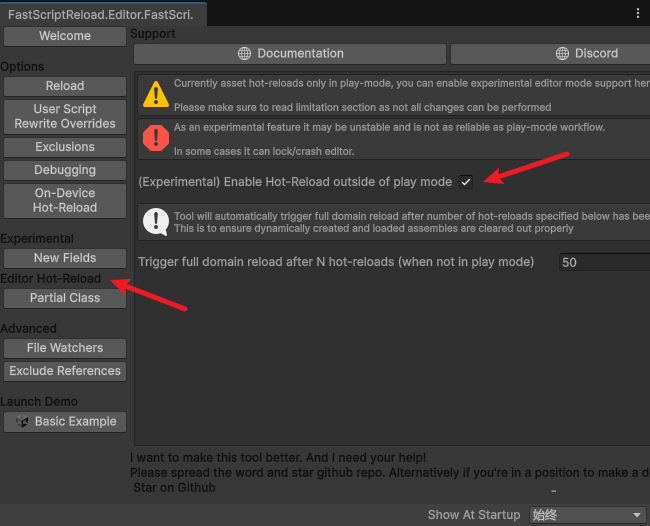Screen dimensions: 650x526
Task: Click the 'Launch Demo' heading text
Action: tap(39, 402)
